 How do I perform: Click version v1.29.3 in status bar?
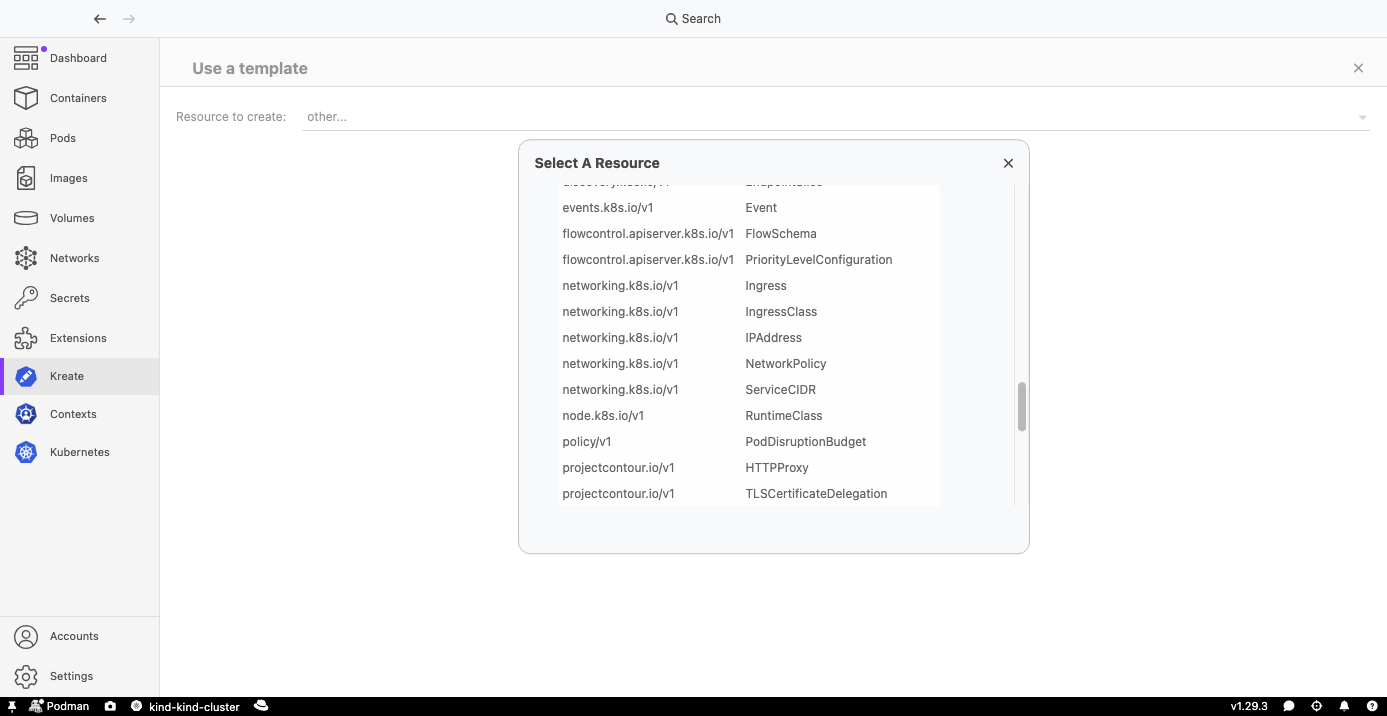(x=1249, y=706)
